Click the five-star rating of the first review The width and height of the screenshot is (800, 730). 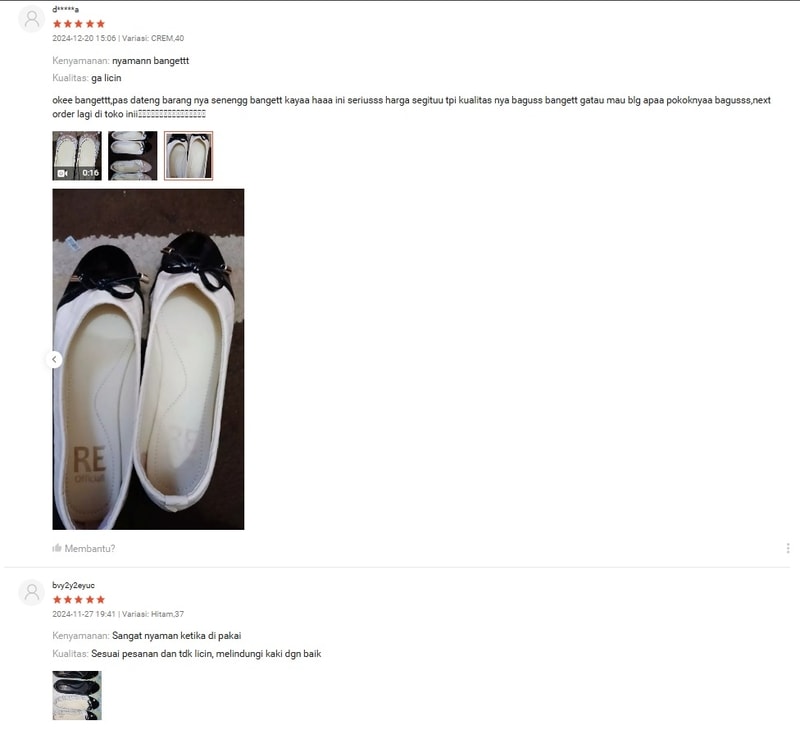(79, 24)
